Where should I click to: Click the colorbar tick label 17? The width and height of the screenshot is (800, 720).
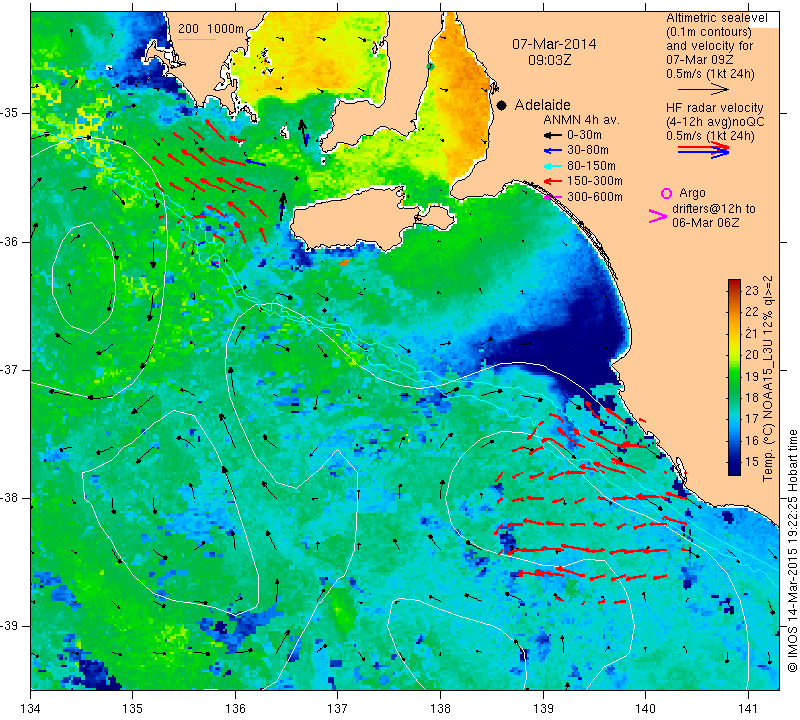(752, 419)
